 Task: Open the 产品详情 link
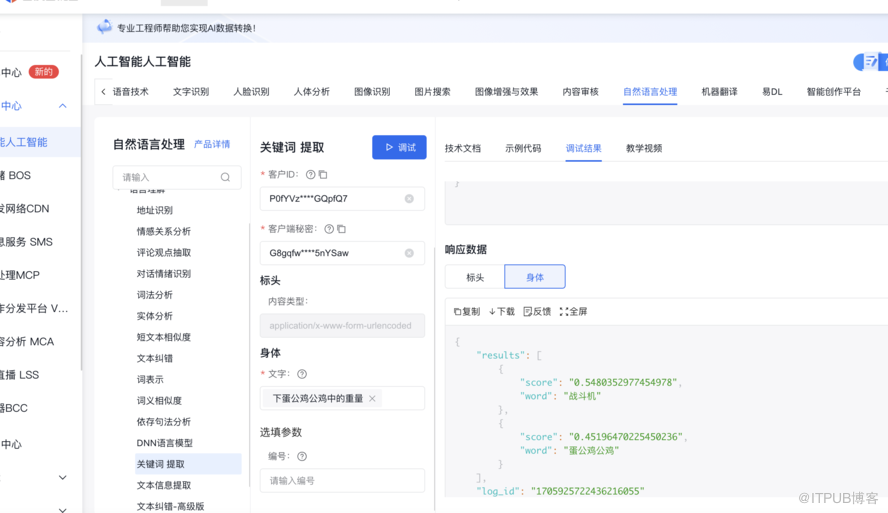click(212, 145)
